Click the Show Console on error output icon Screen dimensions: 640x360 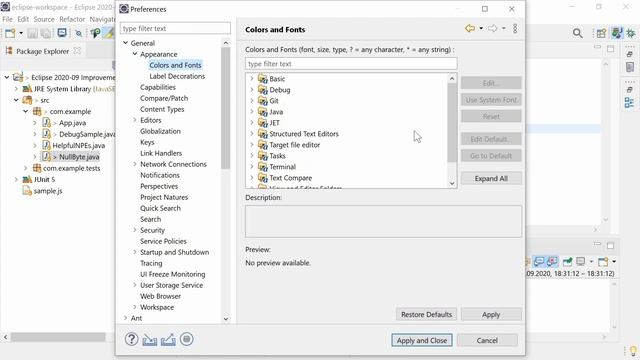click(552, 262)
